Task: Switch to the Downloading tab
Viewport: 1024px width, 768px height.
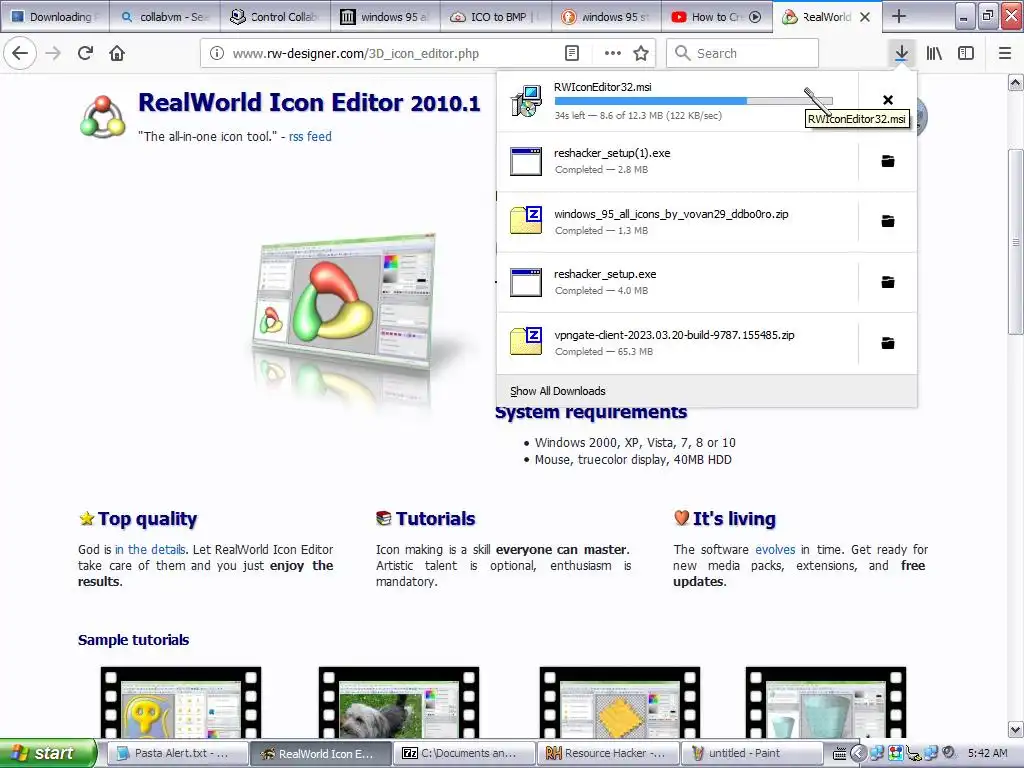Action: coord(55,17)
